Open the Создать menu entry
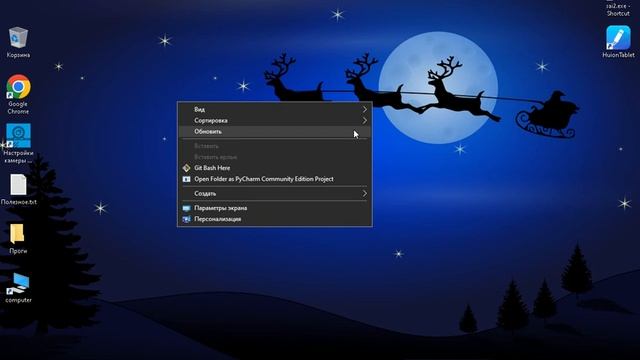 click(x=275, y=193)
